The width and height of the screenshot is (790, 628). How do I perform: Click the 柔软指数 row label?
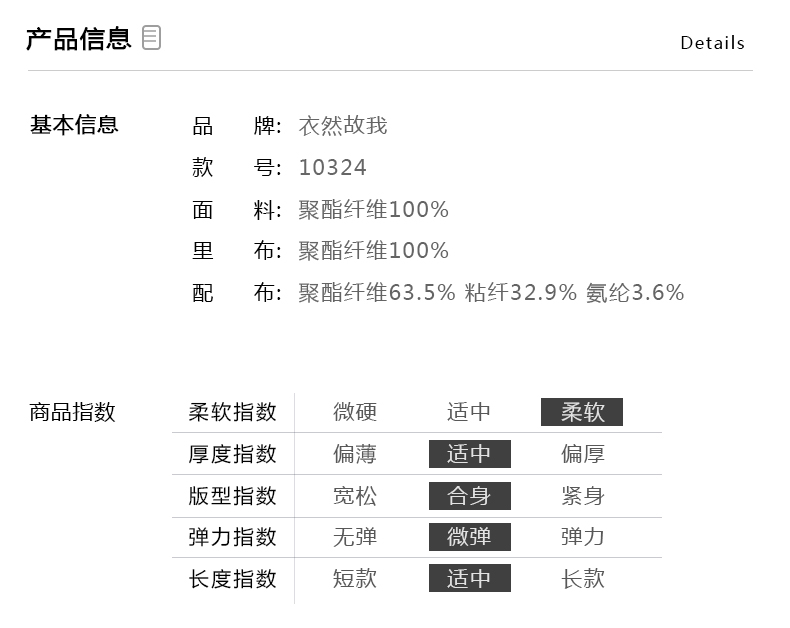point(232,412)
